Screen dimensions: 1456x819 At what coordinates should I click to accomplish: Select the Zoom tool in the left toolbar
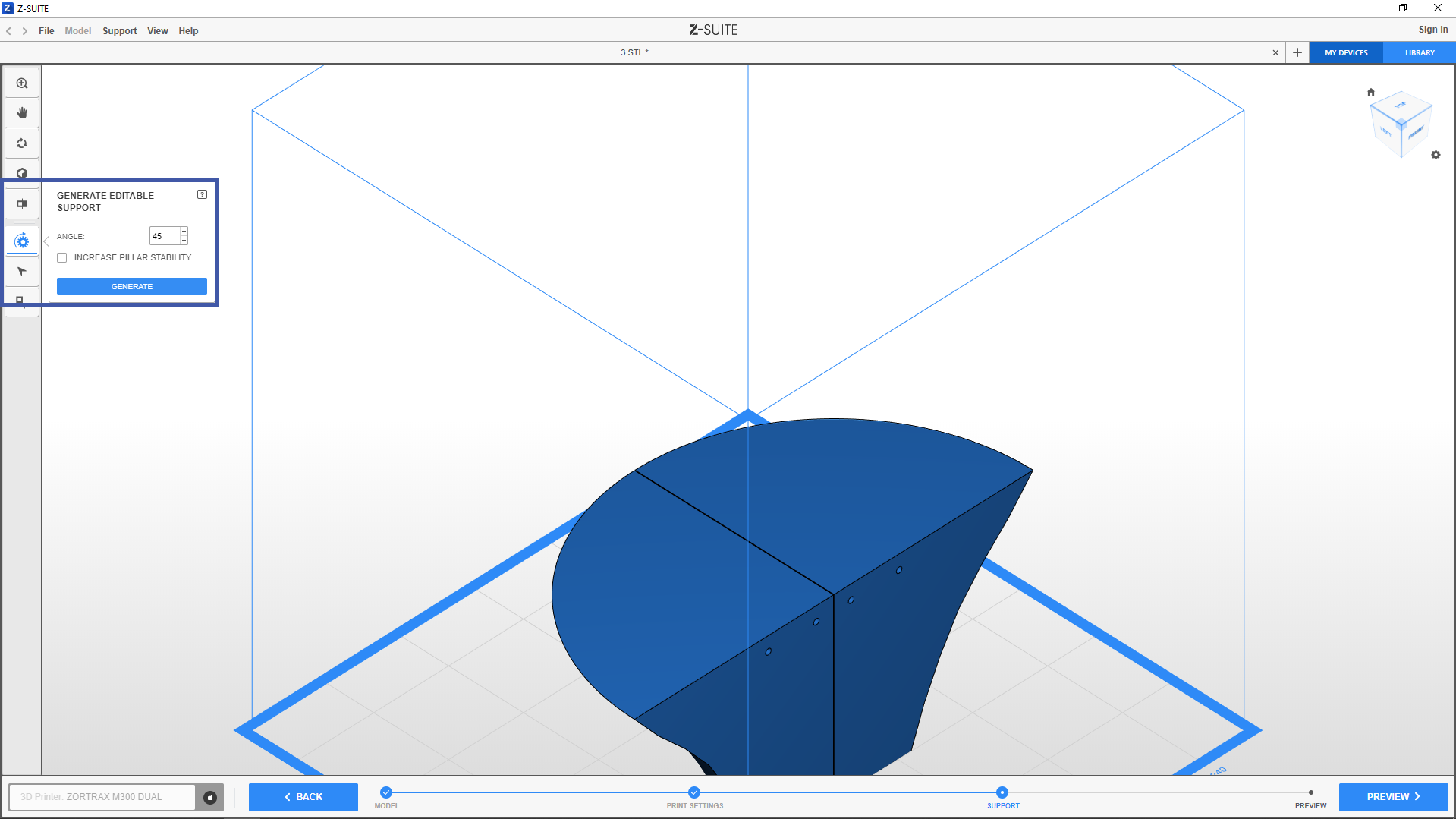coord(22,83)
